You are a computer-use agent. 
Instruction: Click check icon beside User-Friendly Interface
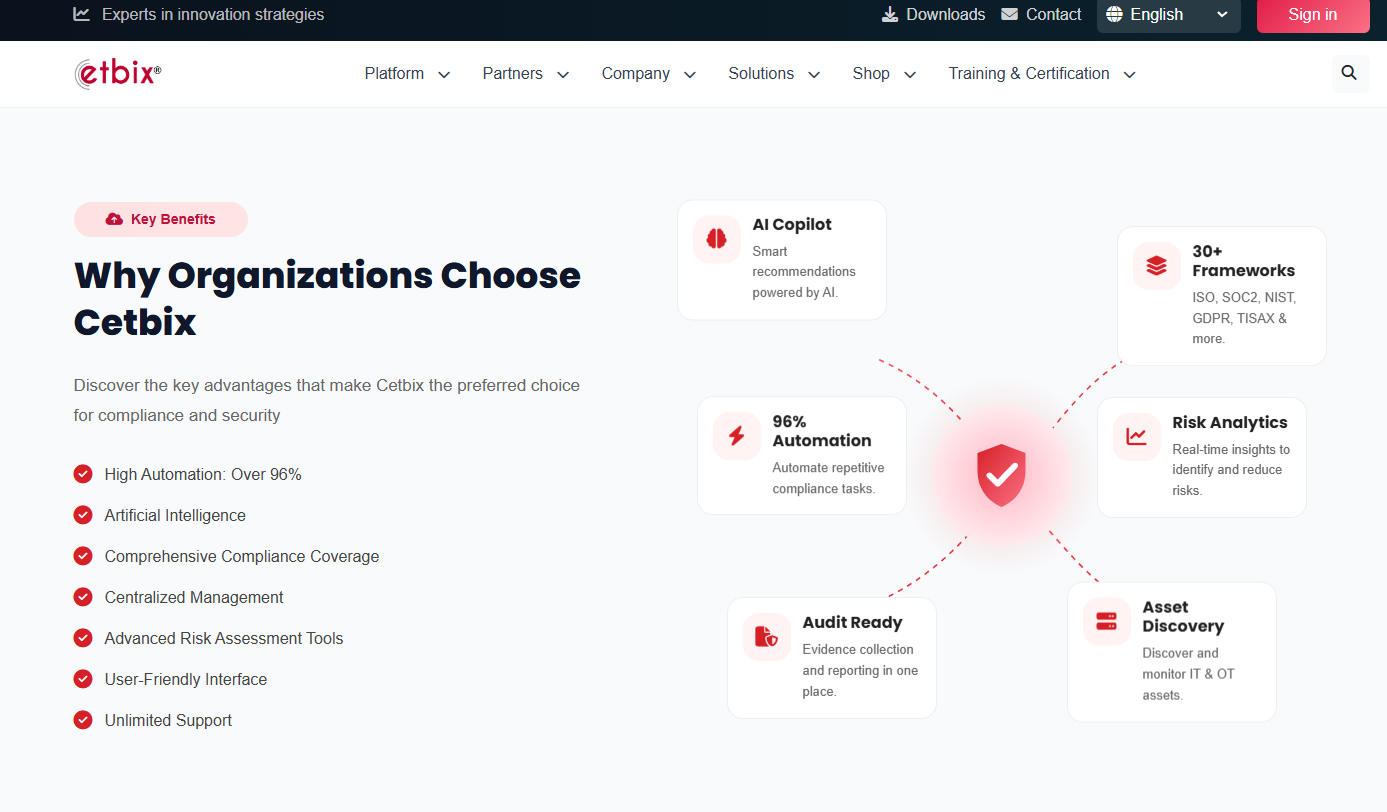click(x=83, y=679)
